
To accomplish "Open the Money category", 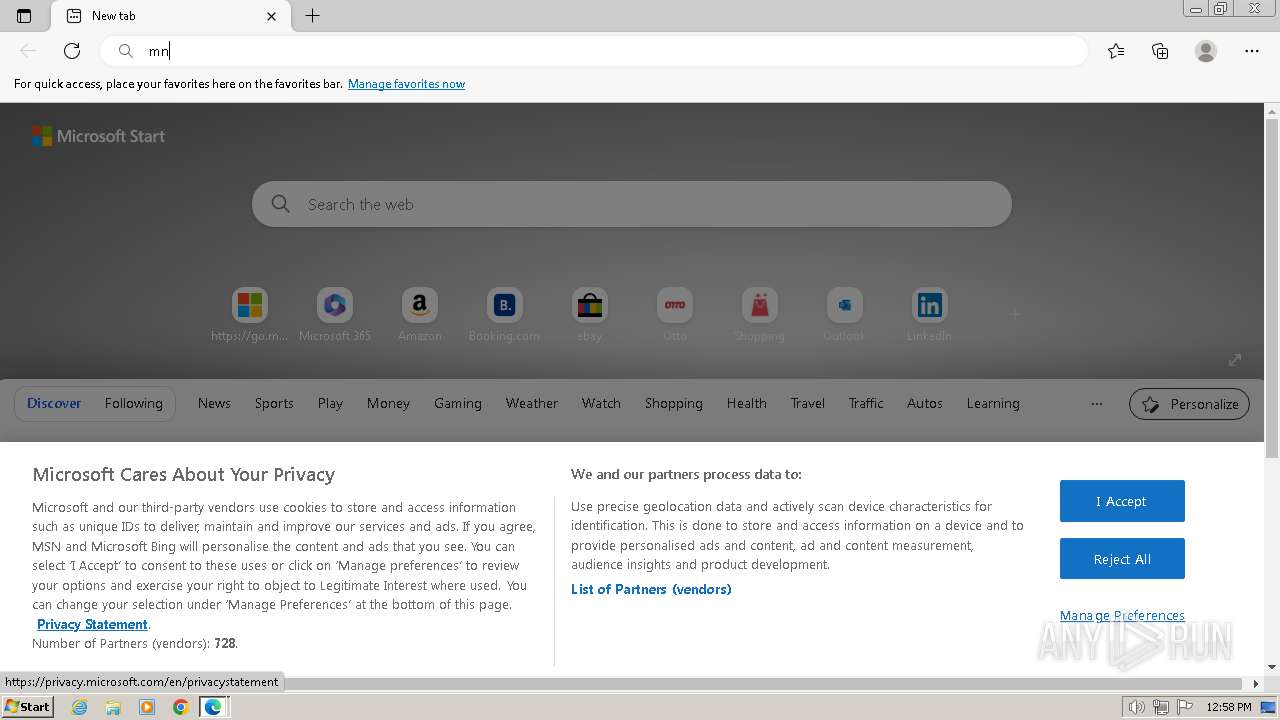I will pyautogui.click(x=388, y=403).
